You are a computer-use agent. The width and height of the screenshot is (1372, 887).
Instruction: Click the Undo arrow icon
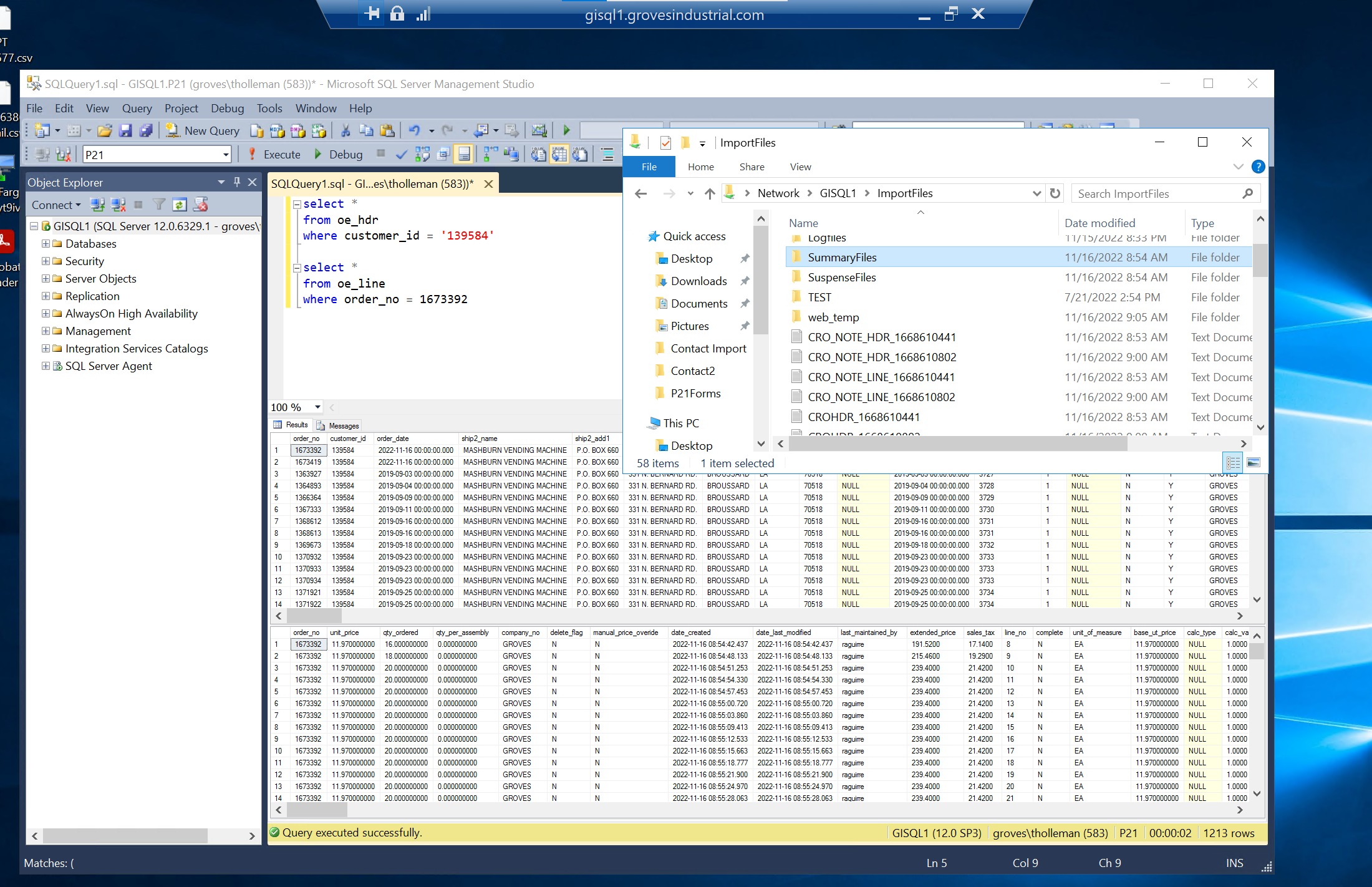pyautogui.click(x=414, y=130)
